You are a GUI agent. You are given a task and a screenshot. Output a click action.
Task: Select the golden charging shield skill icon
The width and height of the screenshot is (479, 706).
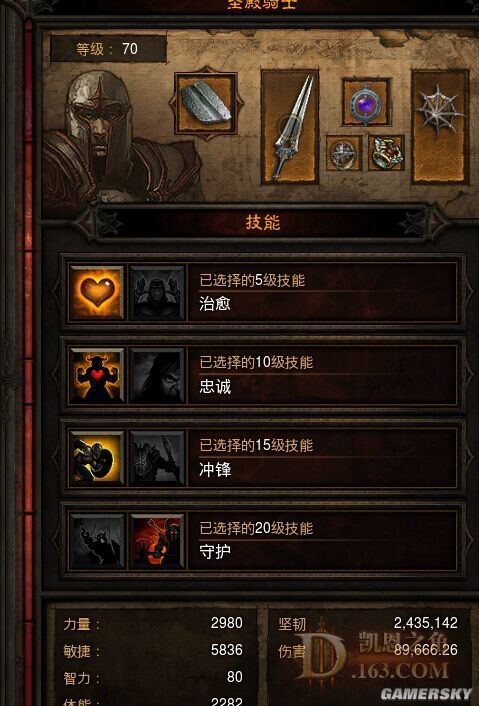click(x=97, y=458)
